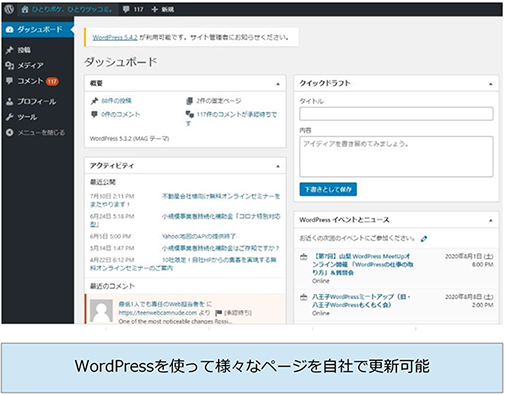Screen dimensions: 505x395
Task: Collapse sidebar with the close-menu toggle
Action: pos(35,133)
